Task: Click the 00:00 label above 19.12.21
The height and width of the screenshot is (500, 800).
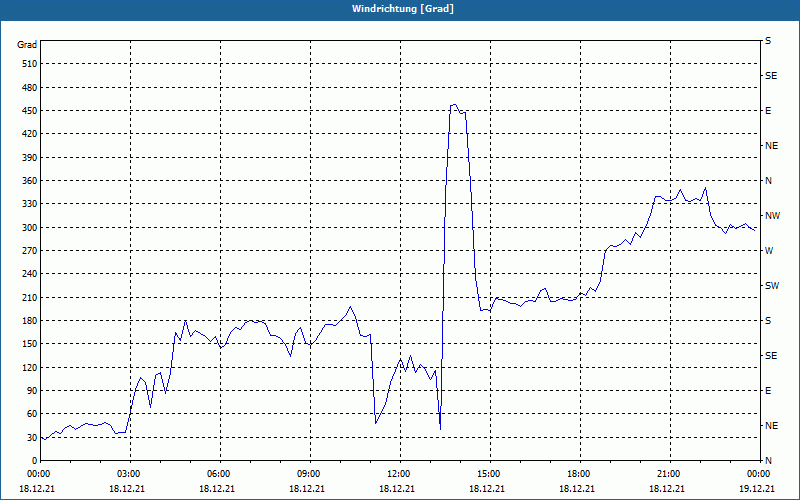Action: tap(757, 474)
